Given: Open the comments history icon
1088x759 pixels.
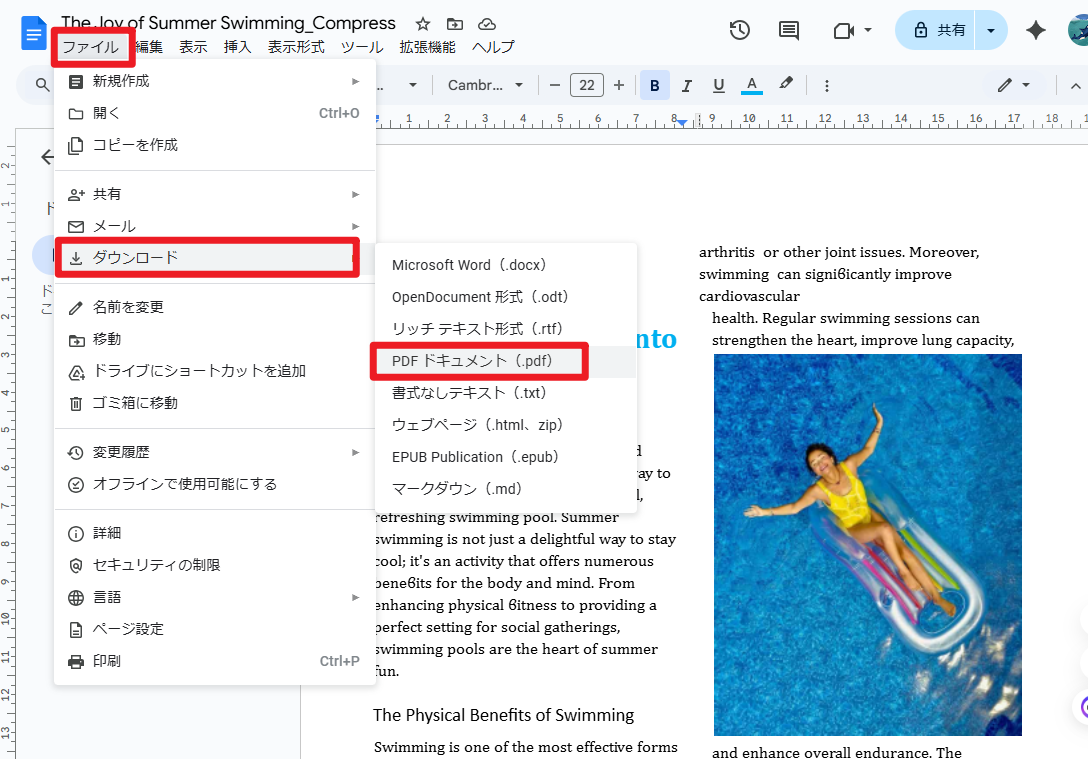Looking at the screenshot, I should tap(789, 30).
